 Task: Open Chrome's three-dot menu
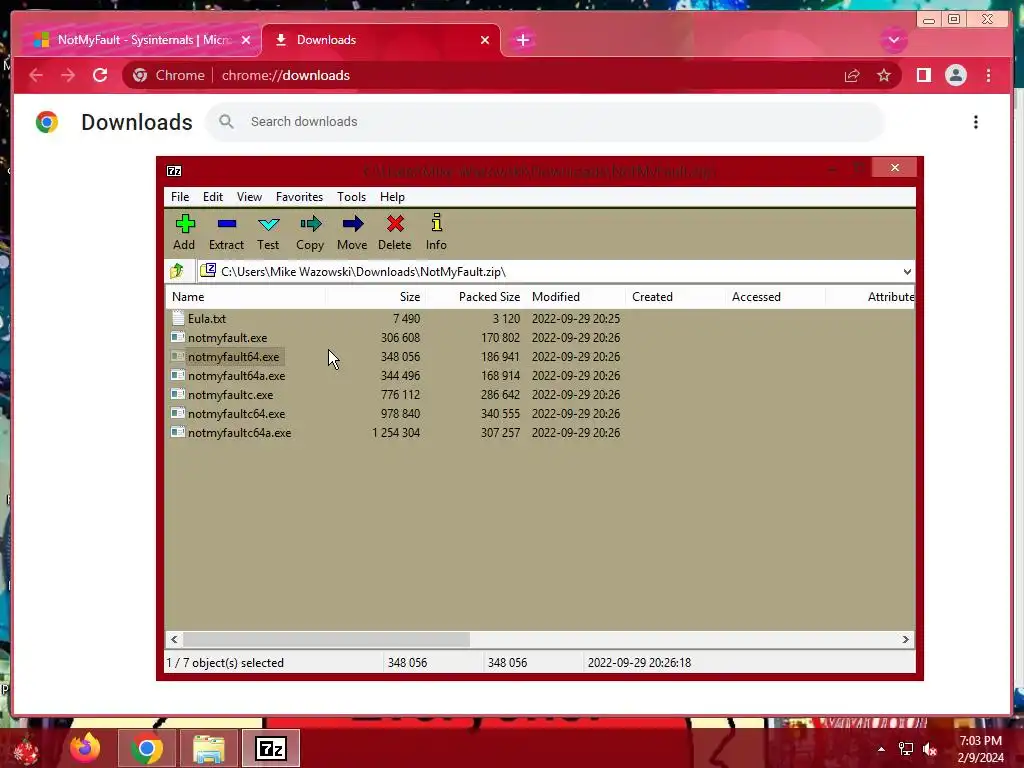(988, 75)
